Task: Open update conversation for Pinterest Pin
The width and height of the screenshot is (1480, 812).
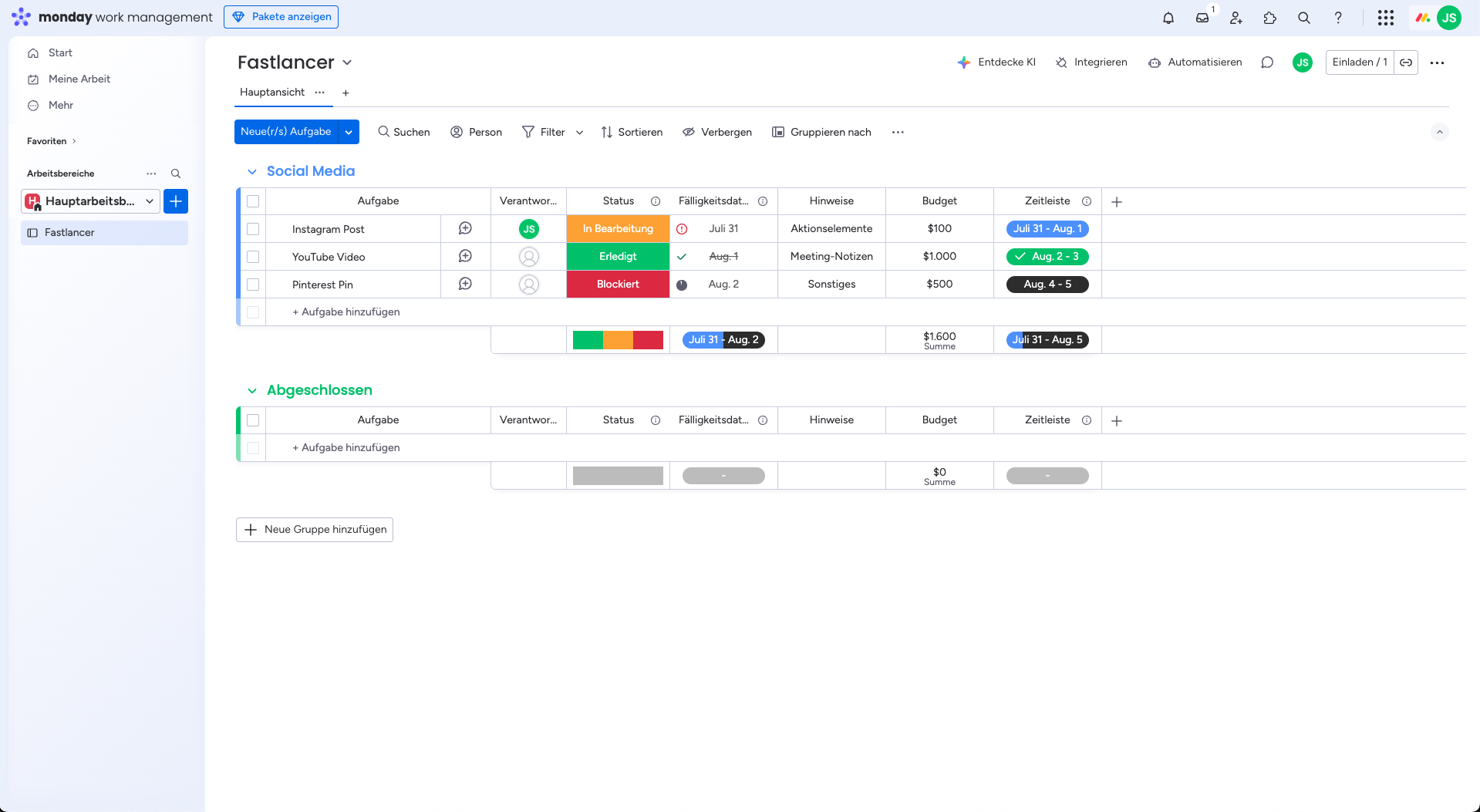Action: (465, 284)
